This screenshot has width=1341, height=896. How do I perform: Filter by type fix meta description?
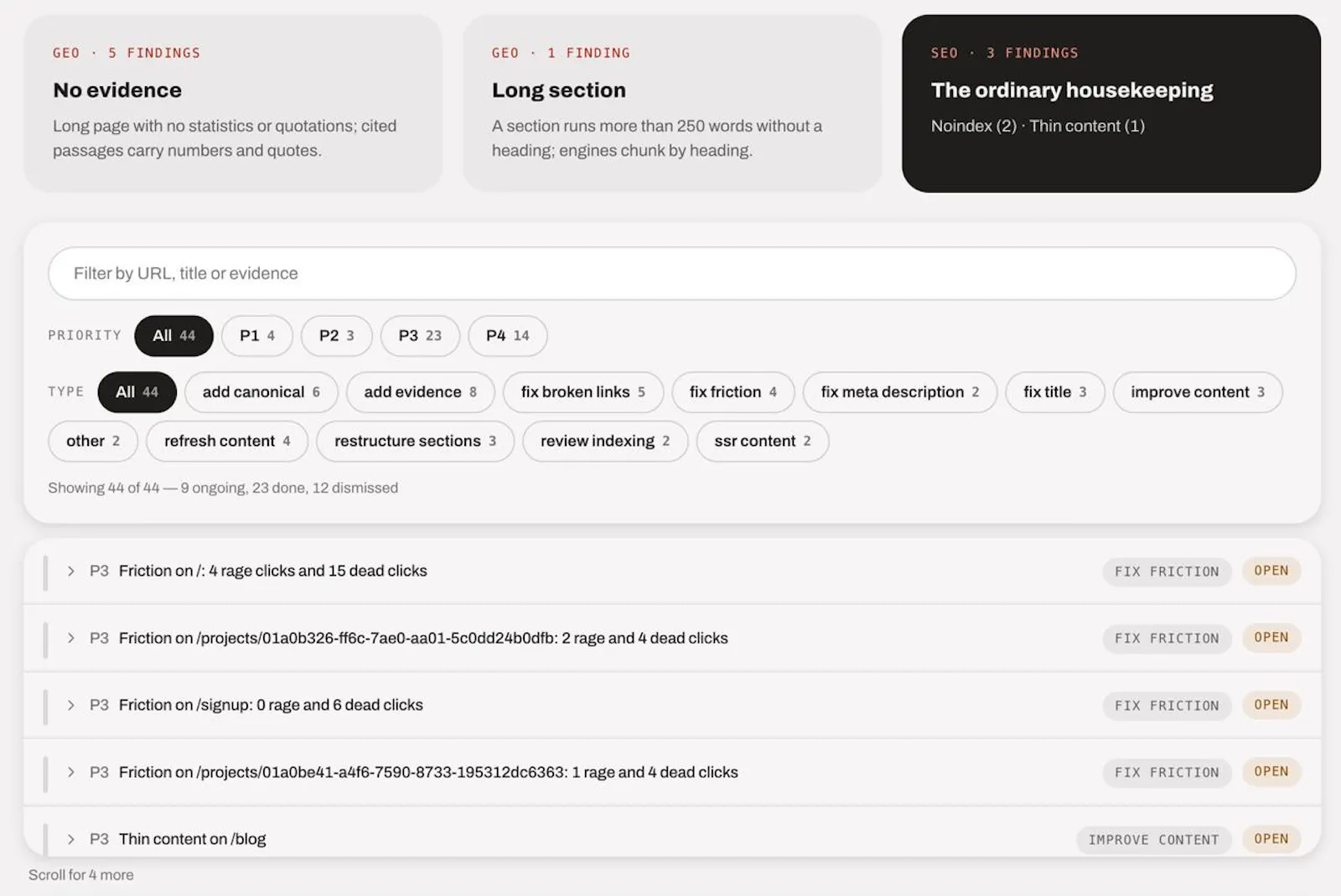click(900, 391)
